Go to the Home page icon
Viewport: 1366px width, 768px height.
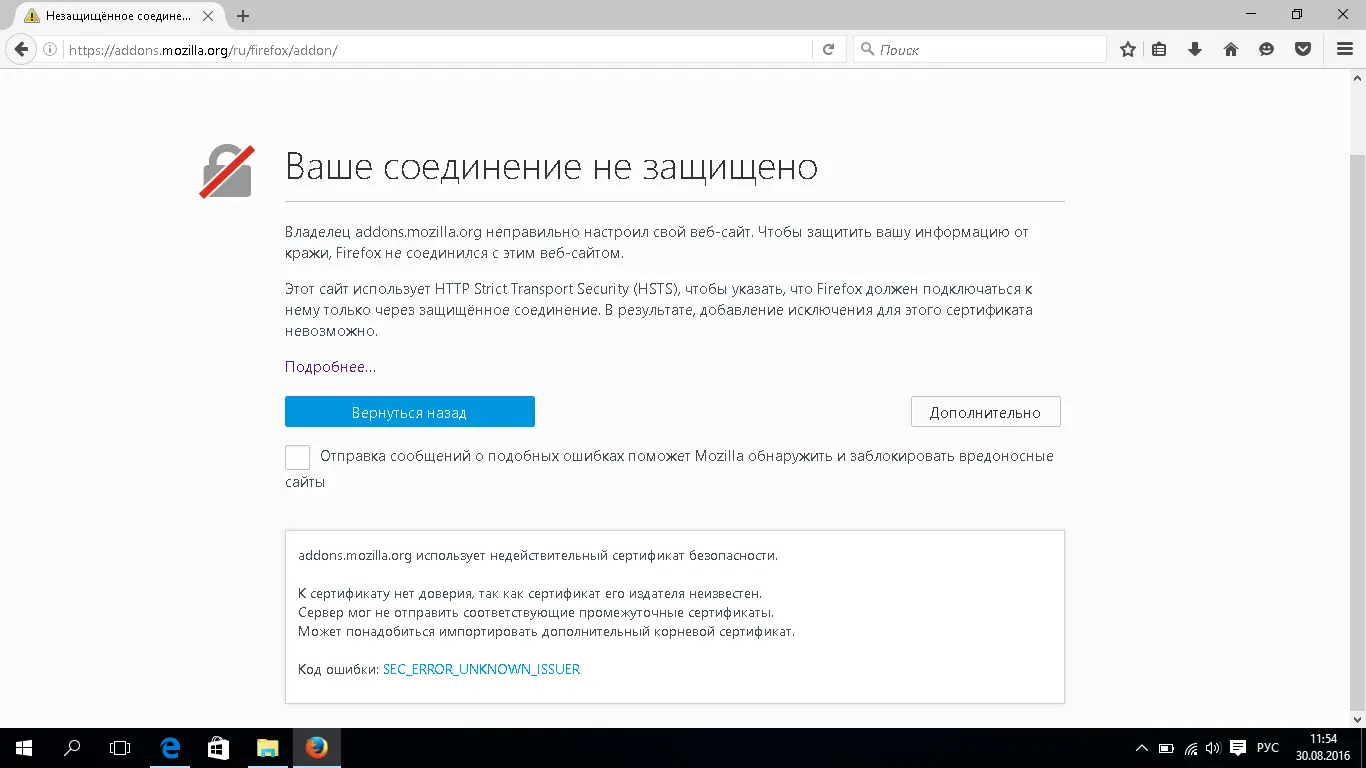pyautogui.click(x=1231, y=49)
